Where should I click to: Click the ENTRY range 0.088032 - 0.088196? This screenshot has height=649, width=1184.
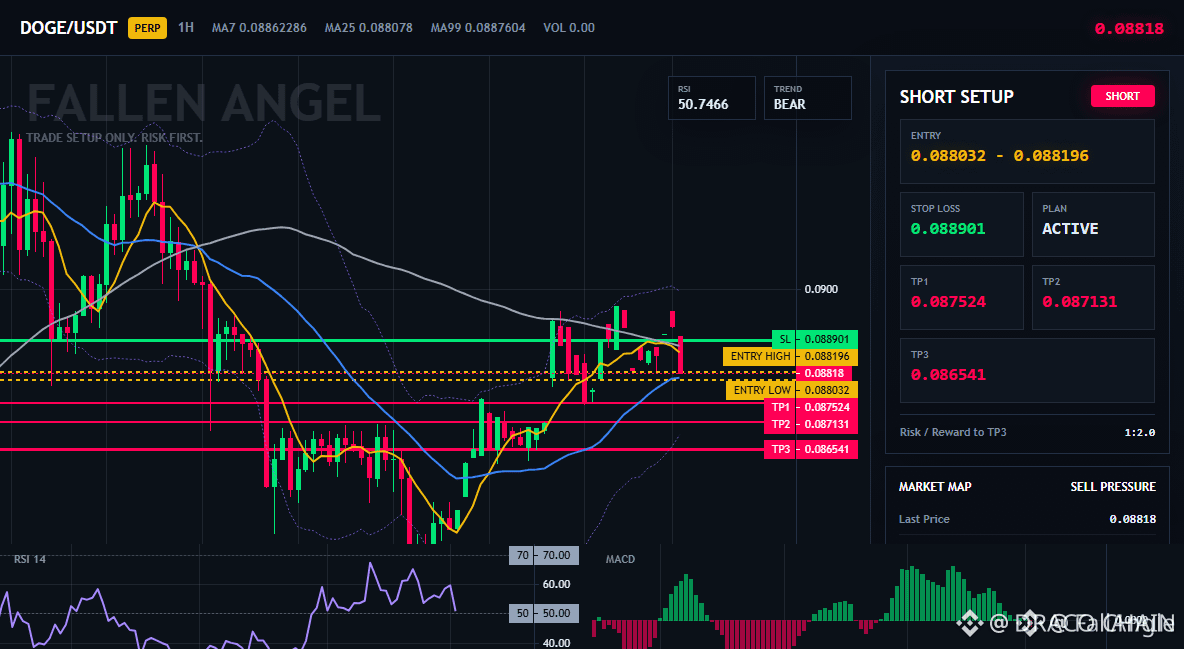(x=999, y=156)
